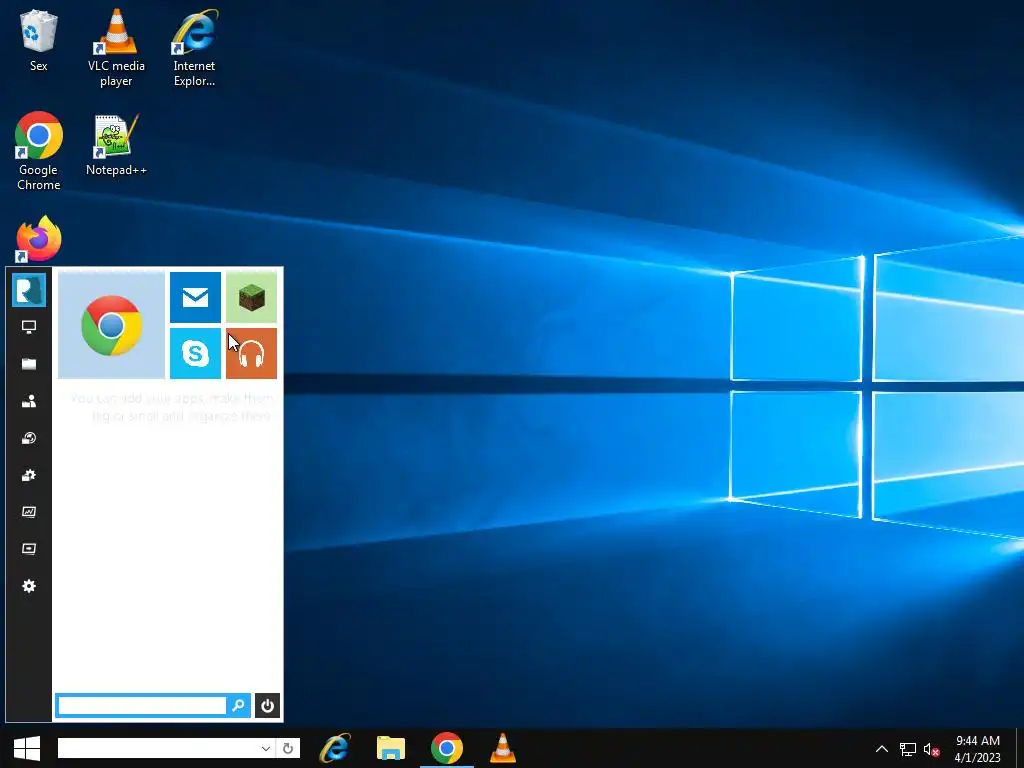Select Google Chrome desktop shortcut
The height and width of the screenshot is (768, 1024).
point(39,151)
